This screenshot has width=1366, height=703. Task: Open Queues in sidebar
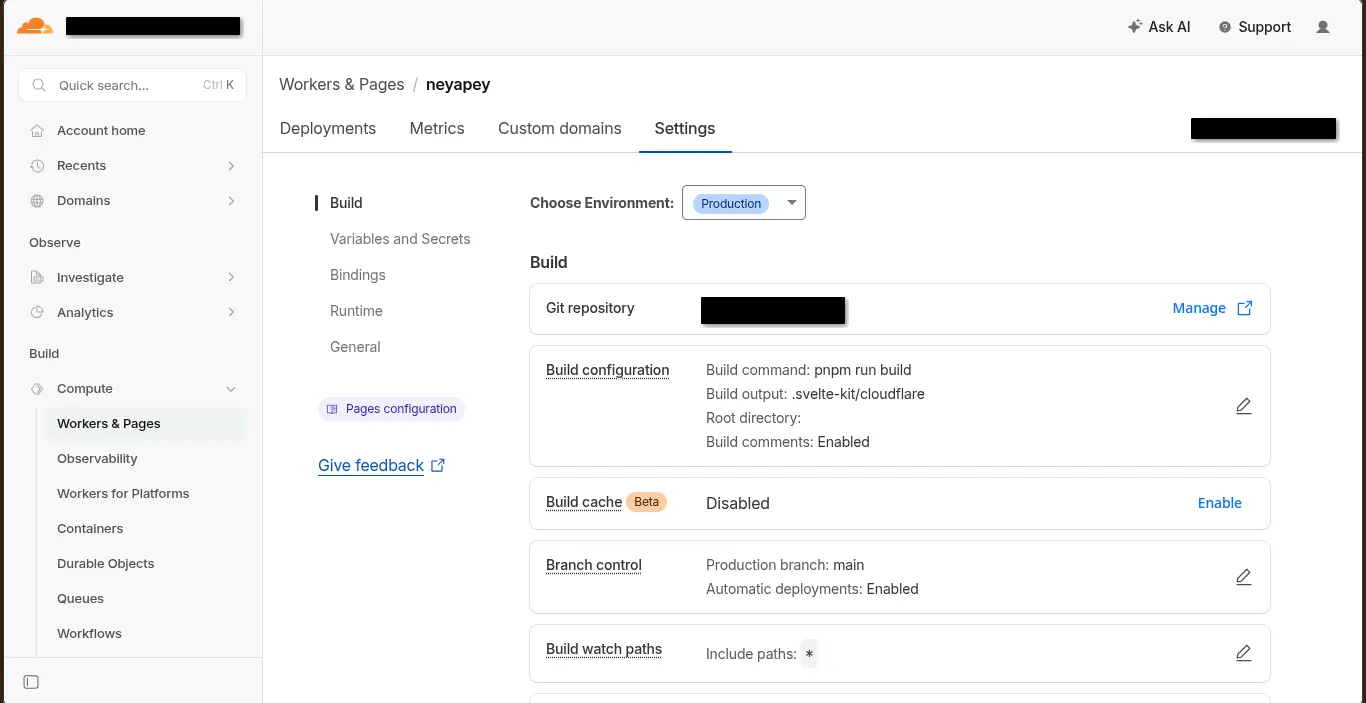[x=80, y=599]
